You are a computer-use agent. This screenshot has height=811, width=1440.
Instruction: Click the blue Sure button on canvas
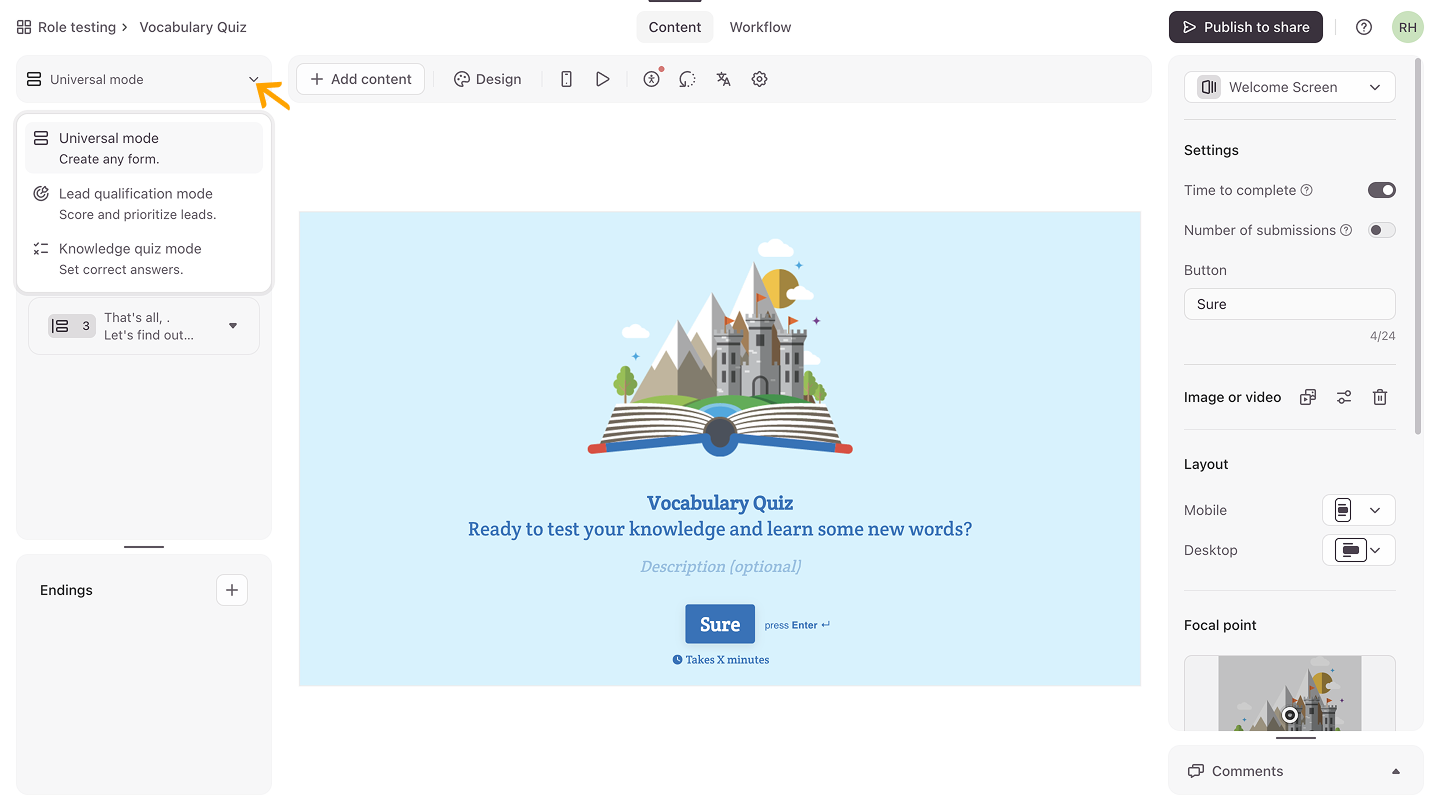[720, 624]
